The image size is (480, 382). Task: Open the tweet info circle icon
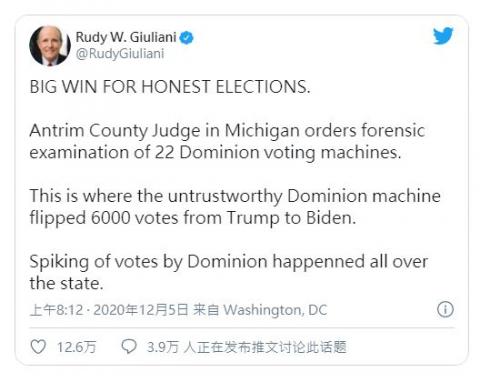pyautogui.click(x=445, y=309)
